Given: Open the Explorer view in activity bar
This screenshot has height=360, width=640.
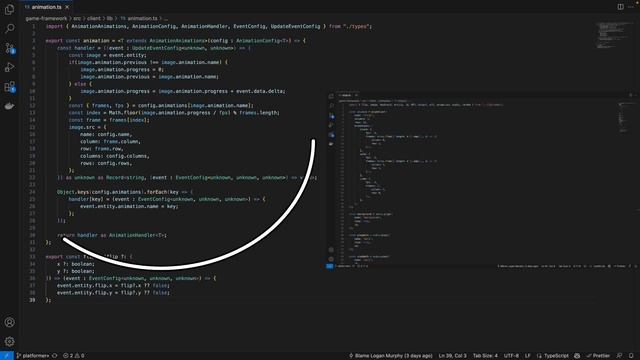Looking at the screenshot, I should point(9,9).
